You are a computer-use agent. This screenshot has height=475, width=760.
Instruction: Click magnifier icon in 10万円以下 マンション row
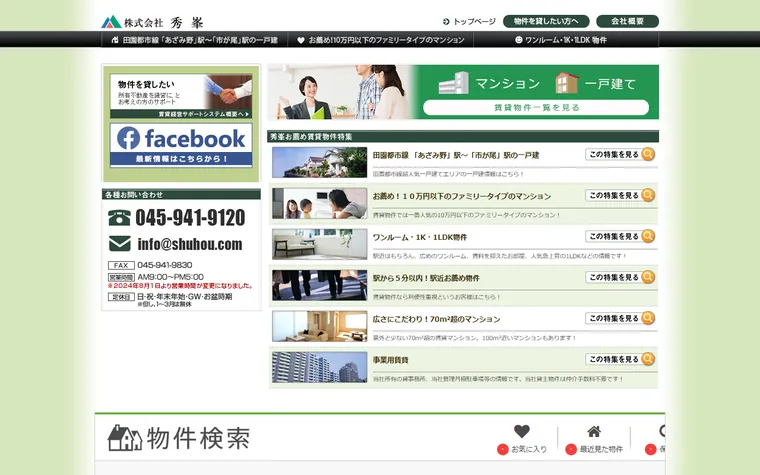[x=648, y=195]
